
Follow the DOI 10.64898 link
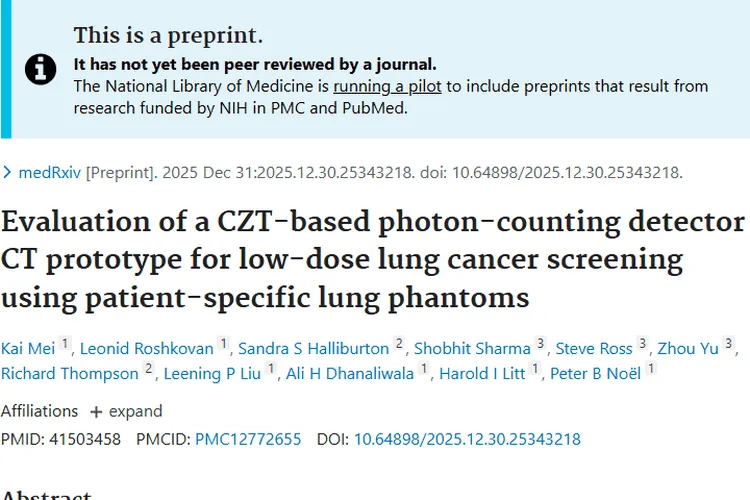[x=467, y=439]
